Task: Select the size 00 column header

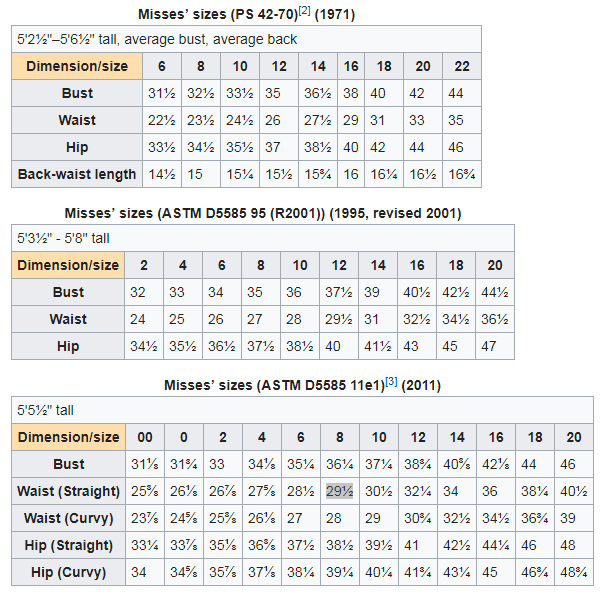Action: [x=143, y=437]
